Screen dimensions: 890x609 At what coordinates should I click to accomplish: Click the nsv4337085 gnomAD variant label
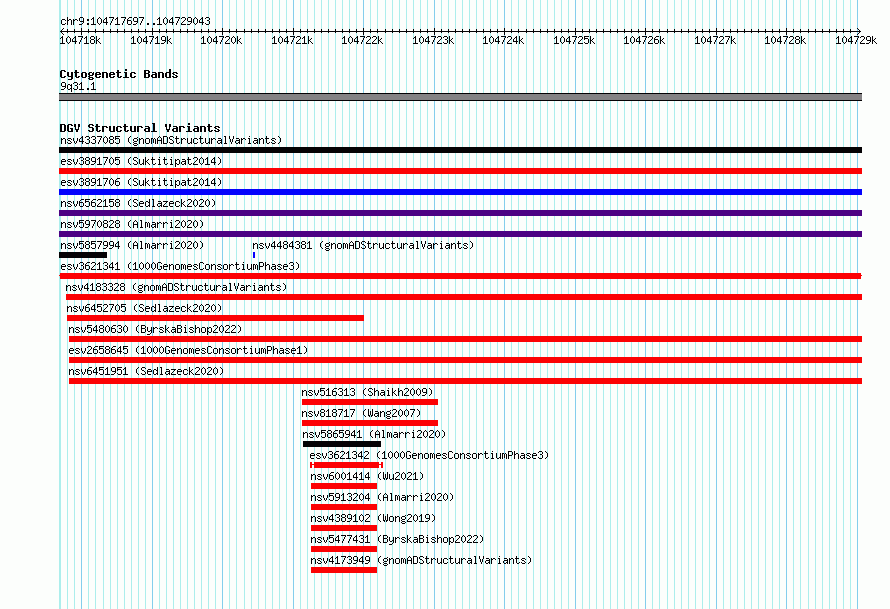pyautogui.click(x=171, y=140)
